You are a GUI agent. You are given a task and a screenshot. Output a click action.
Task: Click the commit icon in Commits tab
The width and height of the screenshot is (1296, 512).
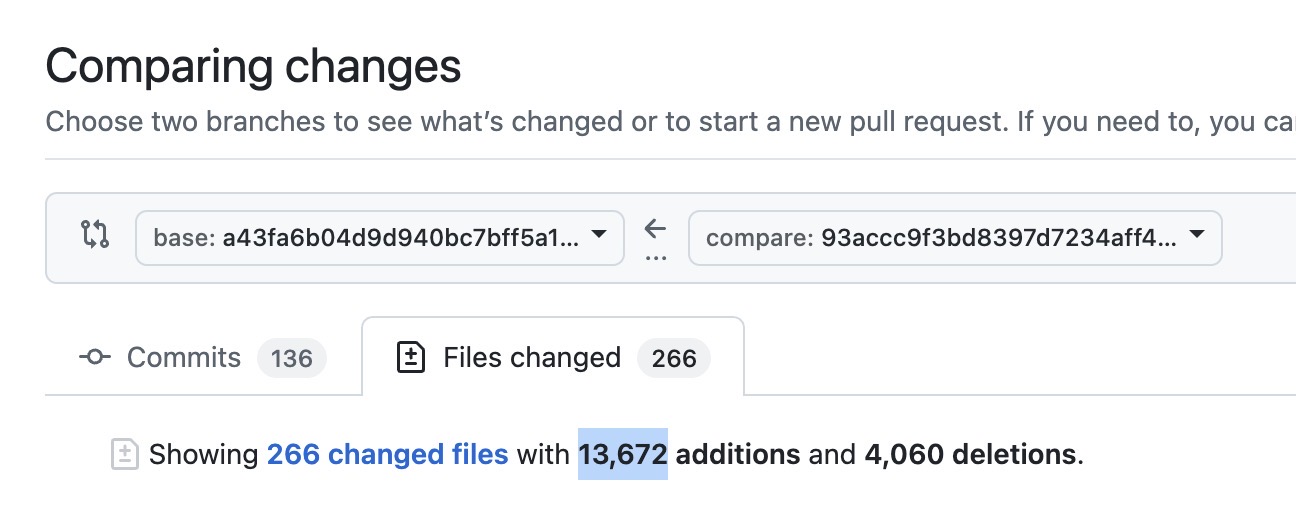pos(95,358)
